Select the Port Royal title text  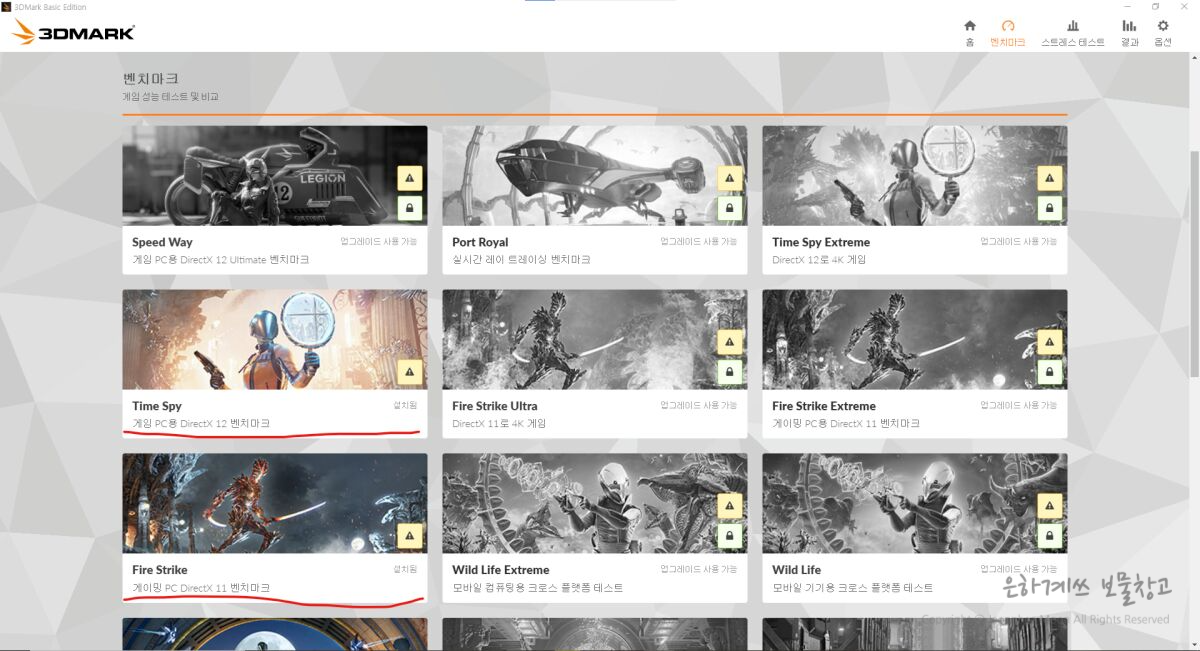pos(480,242)
